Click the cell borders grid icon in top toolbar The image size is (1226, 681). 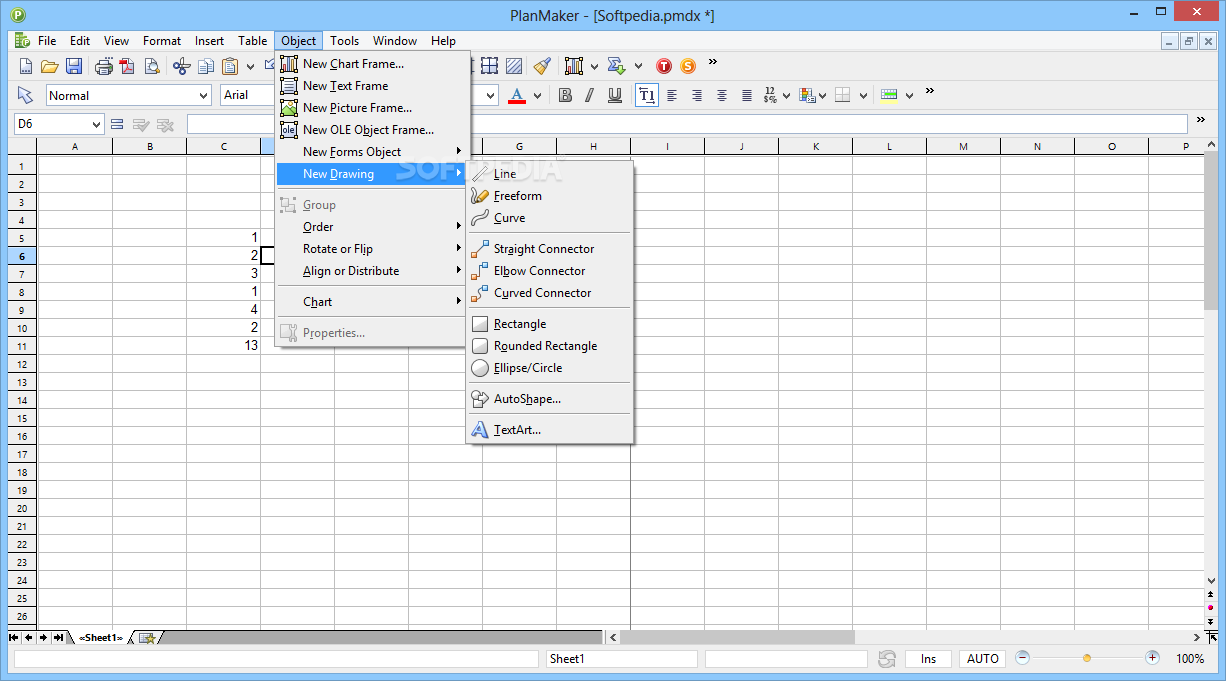click(x=489, y=66)
